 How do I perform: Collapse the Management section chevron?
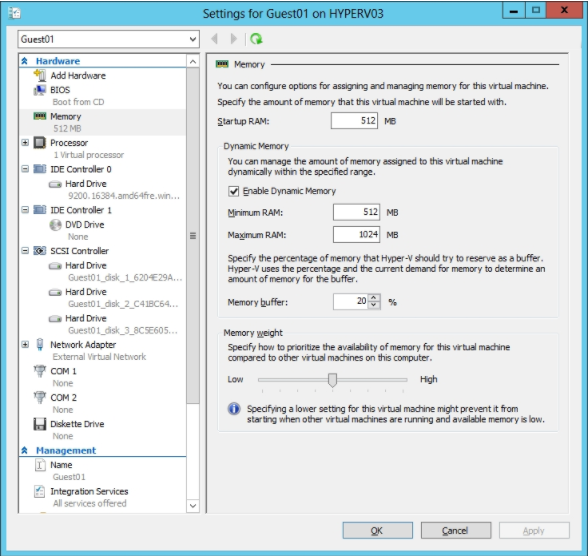tap(25, 450)
